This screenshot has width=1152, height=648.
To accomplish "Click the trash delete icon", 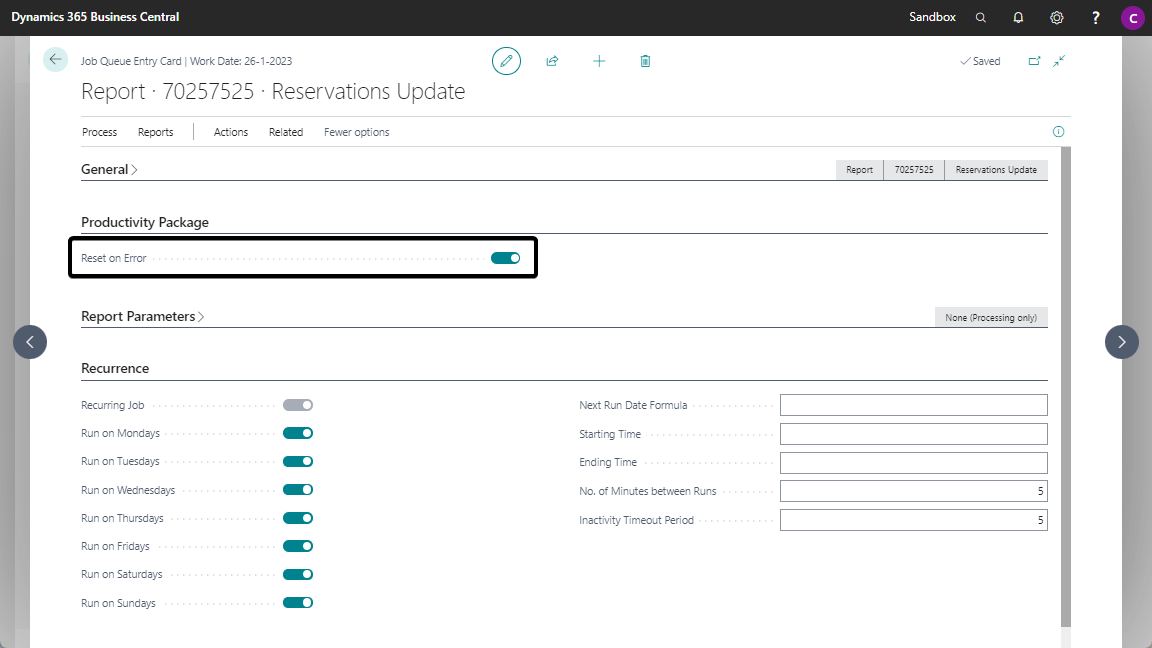I will click(645, 61).
